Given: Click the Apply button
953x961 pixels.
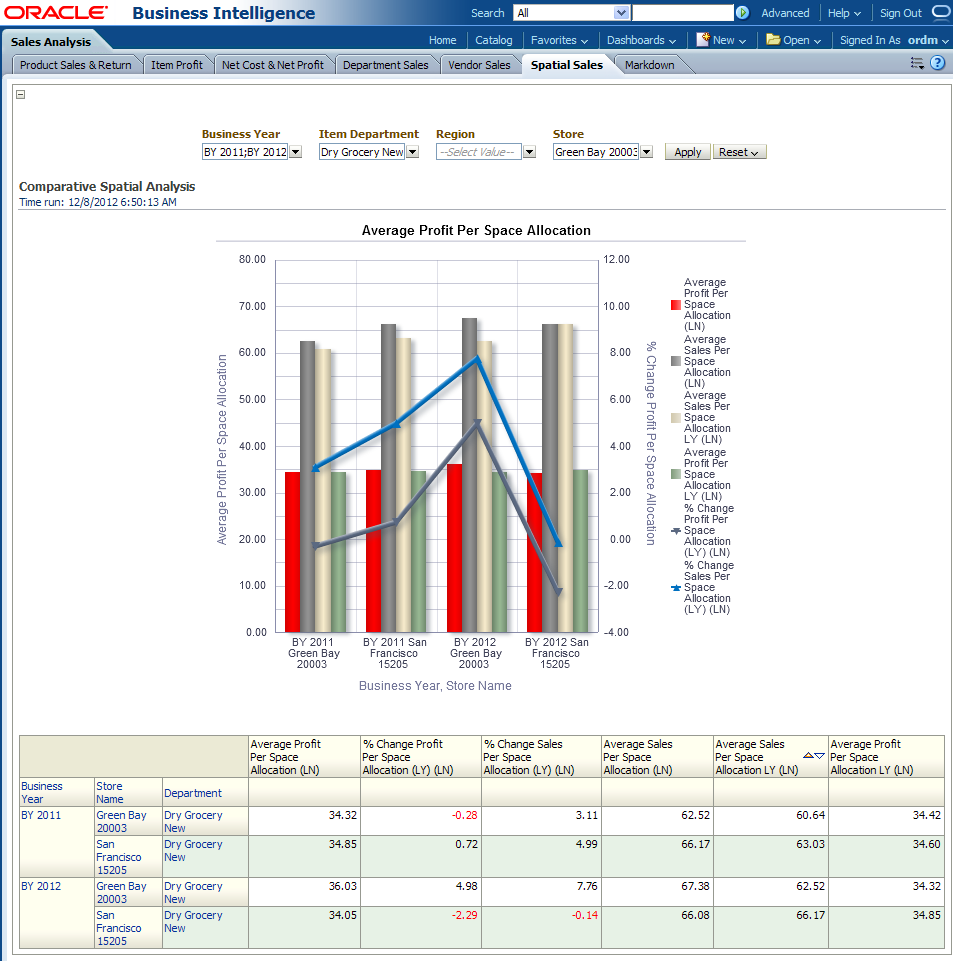Looking at the screenshot, I should (687, 152).
